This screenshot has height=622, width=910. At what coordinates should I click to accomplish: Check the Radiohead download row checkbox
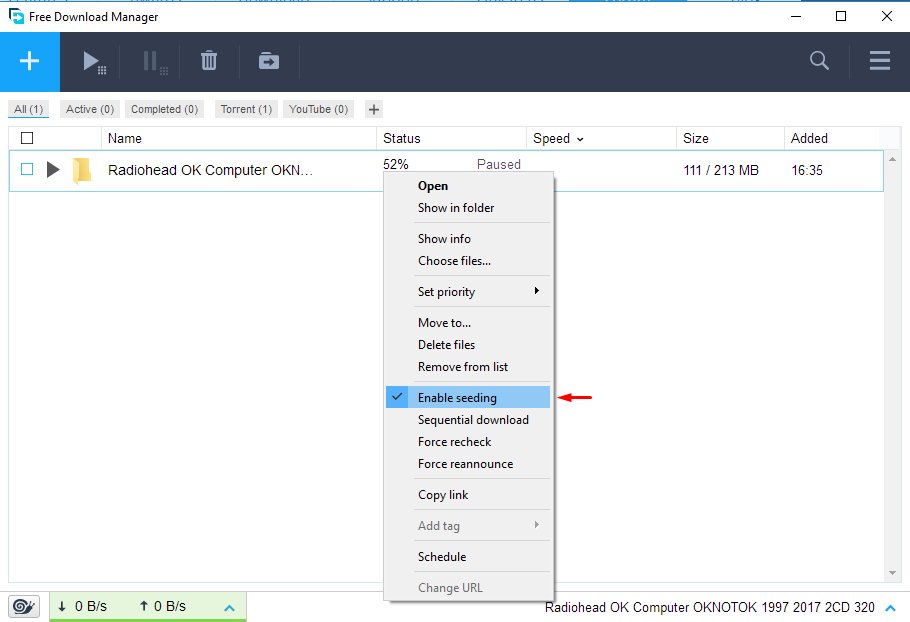pyautogui.click(x=27, y=169)
